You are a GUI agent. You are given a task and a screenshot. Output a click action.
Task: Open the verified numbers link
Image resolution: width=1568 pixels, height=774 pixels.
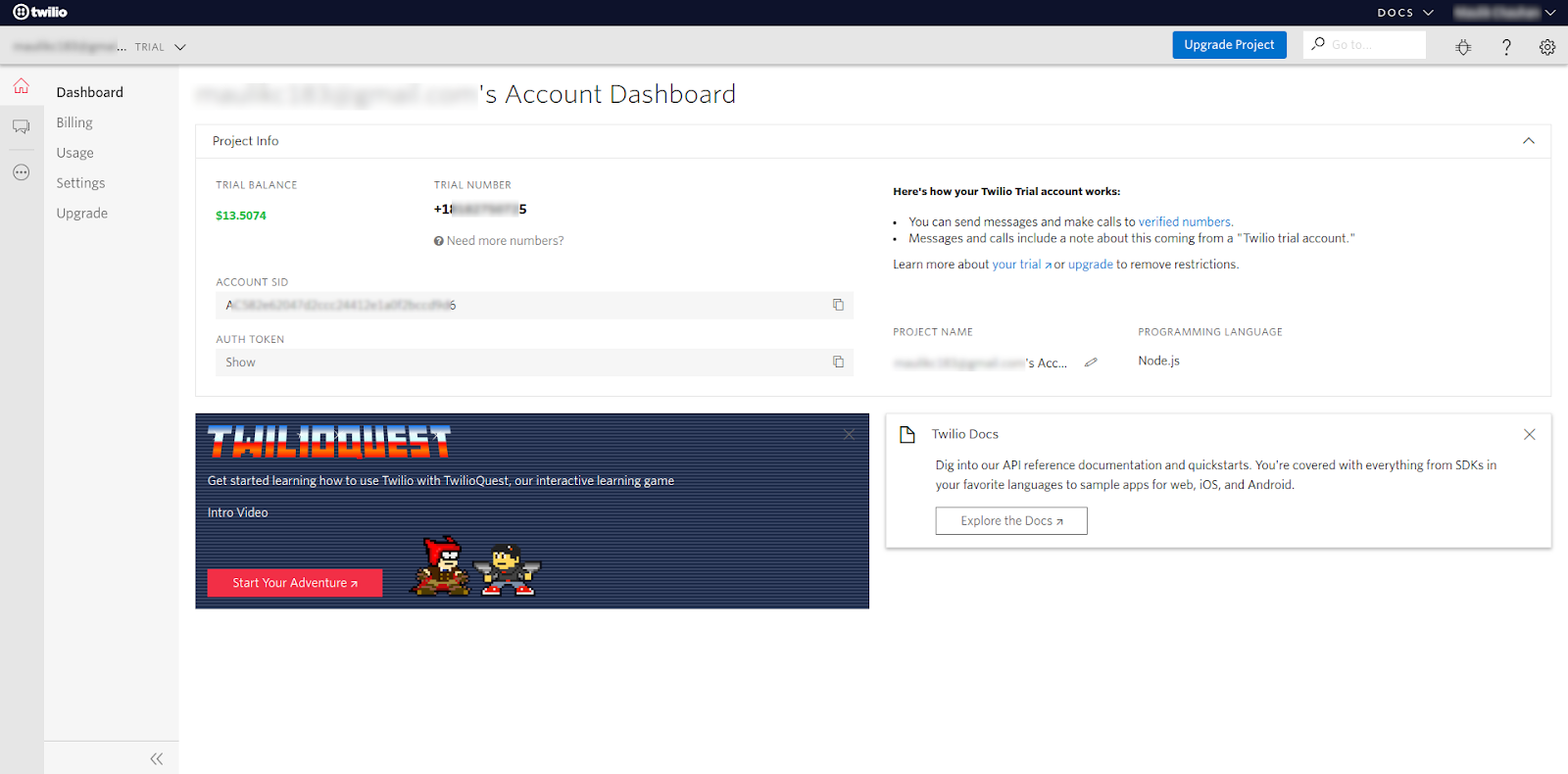[x=1186, y=222]
